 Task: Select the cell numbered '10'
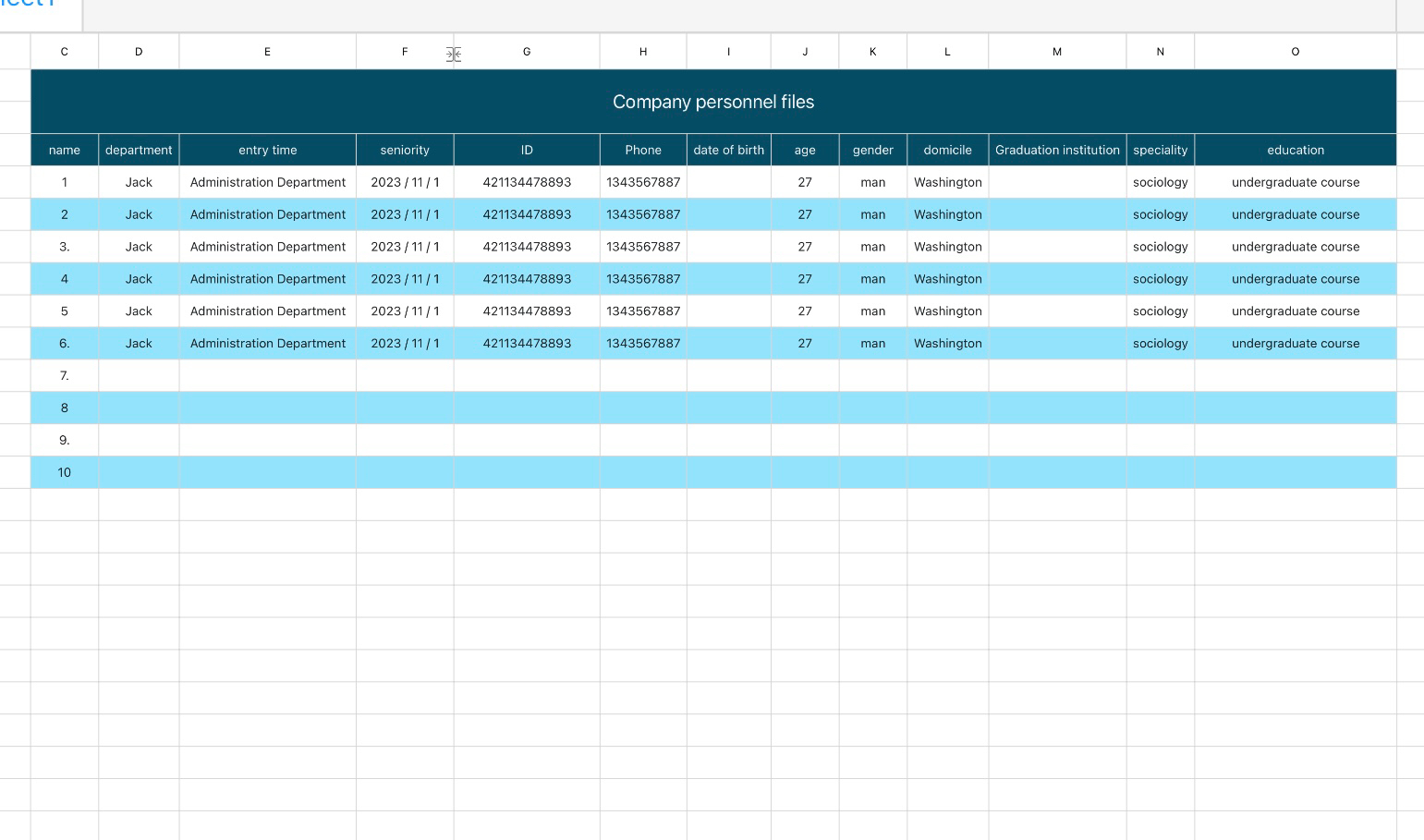click(x=65, y=472)
